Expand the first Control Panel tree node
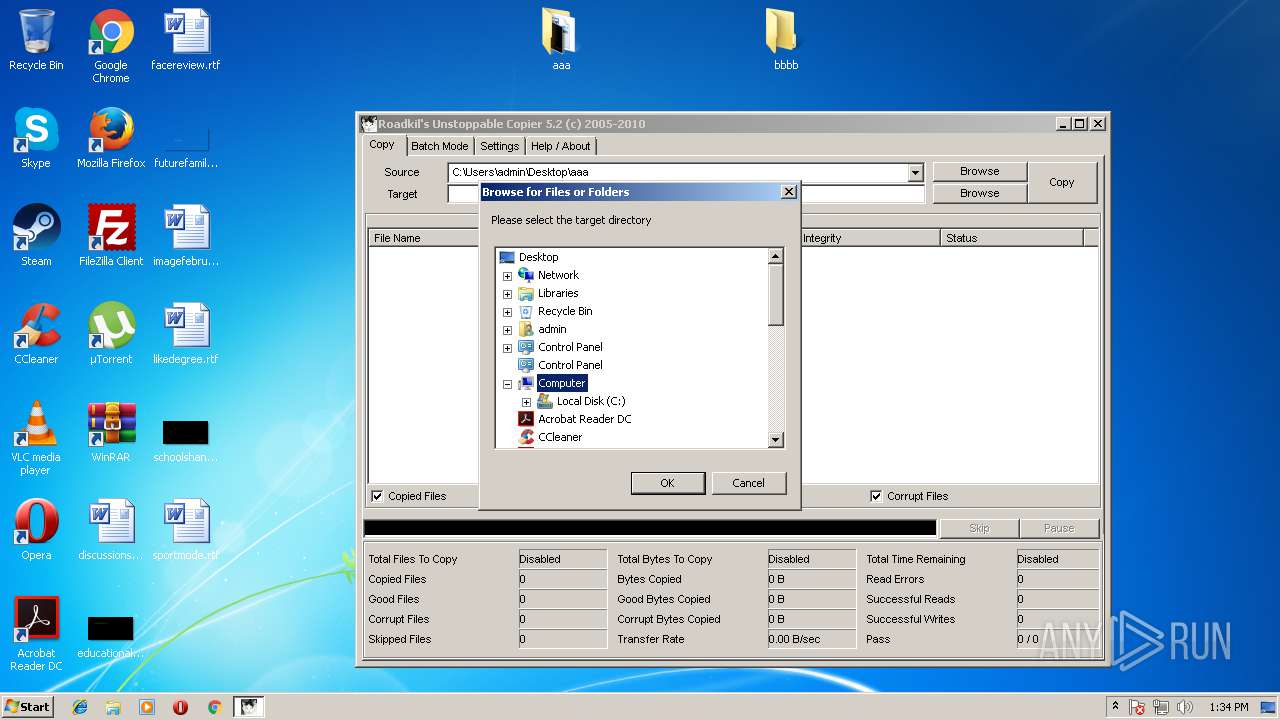 [507, 348]
